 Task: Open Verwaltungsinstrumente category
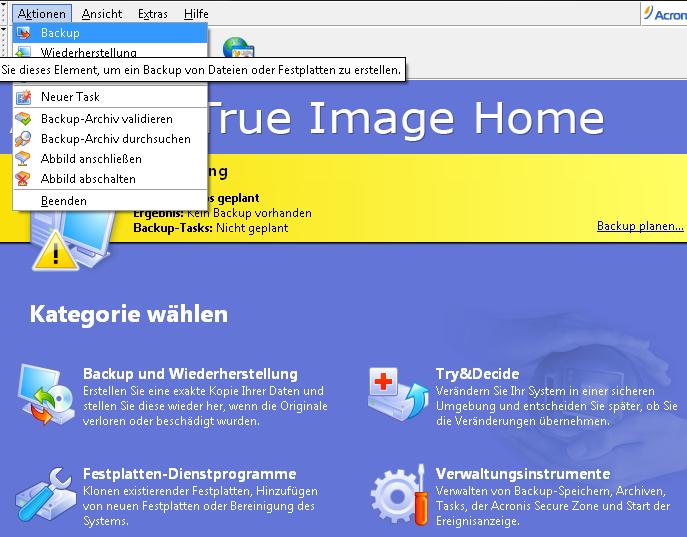[x=523, y=474]
